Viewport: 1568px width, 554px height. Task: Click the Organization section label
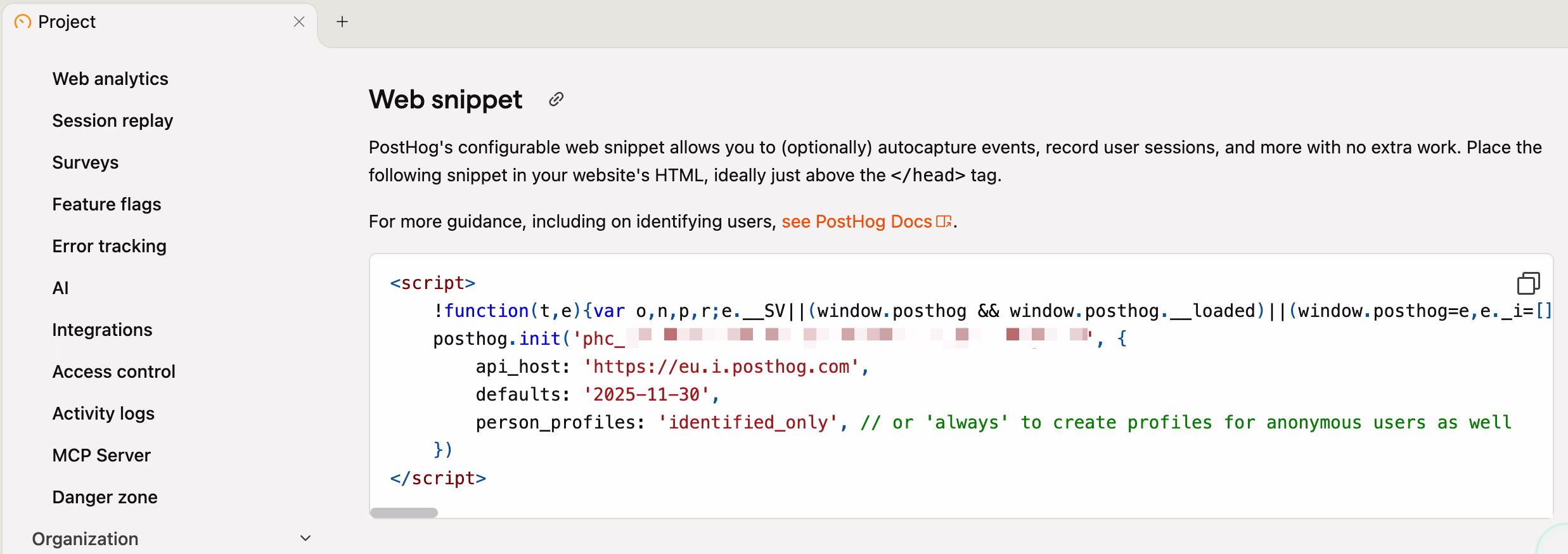86,539
